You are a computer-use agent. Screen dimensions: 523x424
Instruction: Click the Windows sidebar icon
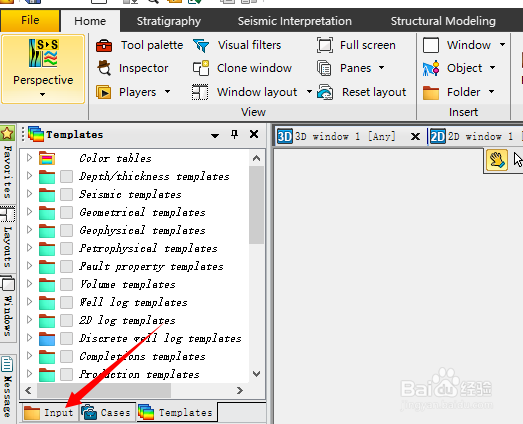point(8,284)
